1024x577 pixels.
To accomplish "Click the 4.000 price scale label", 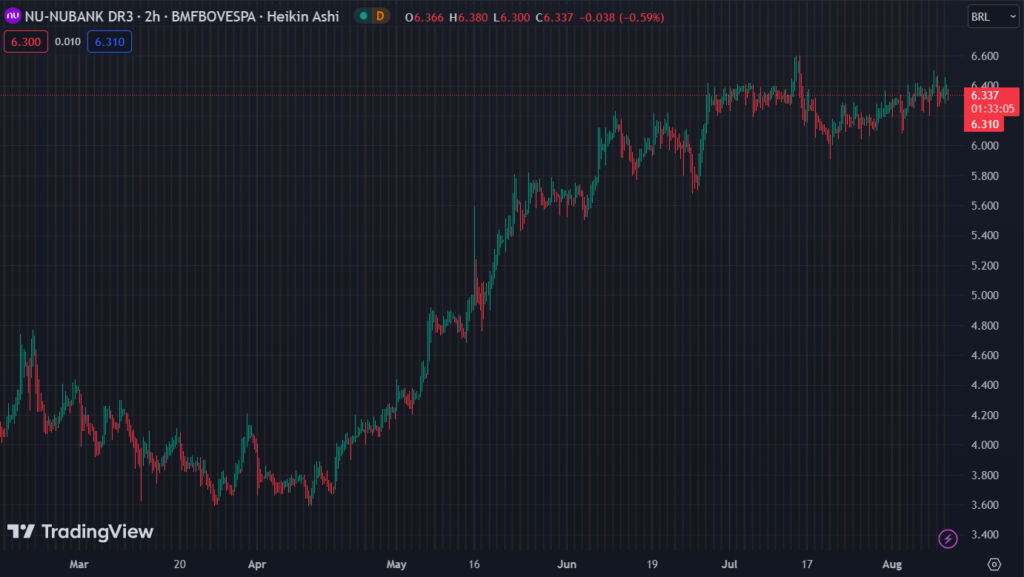I will coord(985,444).
